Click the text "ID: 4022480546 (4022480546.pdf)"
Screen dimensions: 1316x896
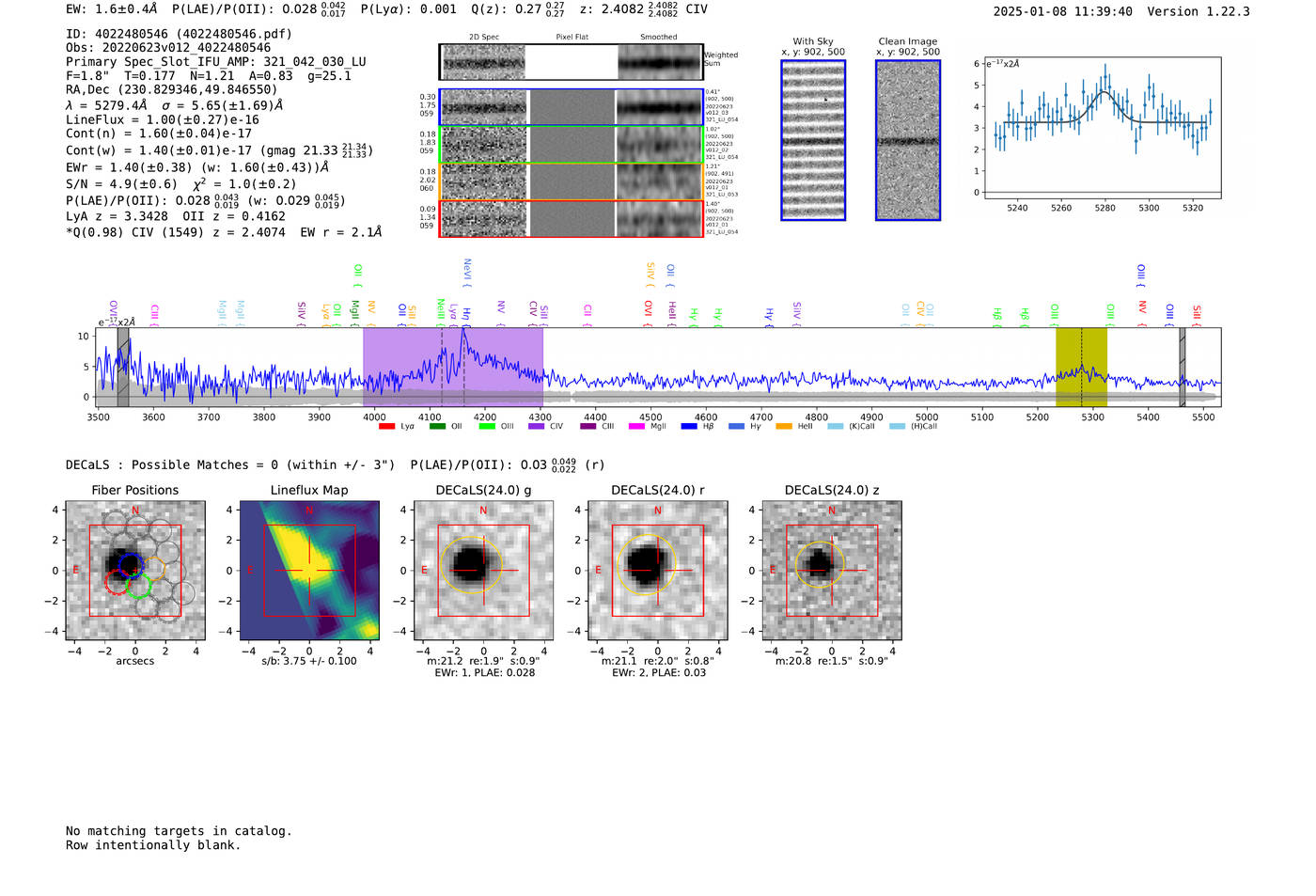coord(179,34)
